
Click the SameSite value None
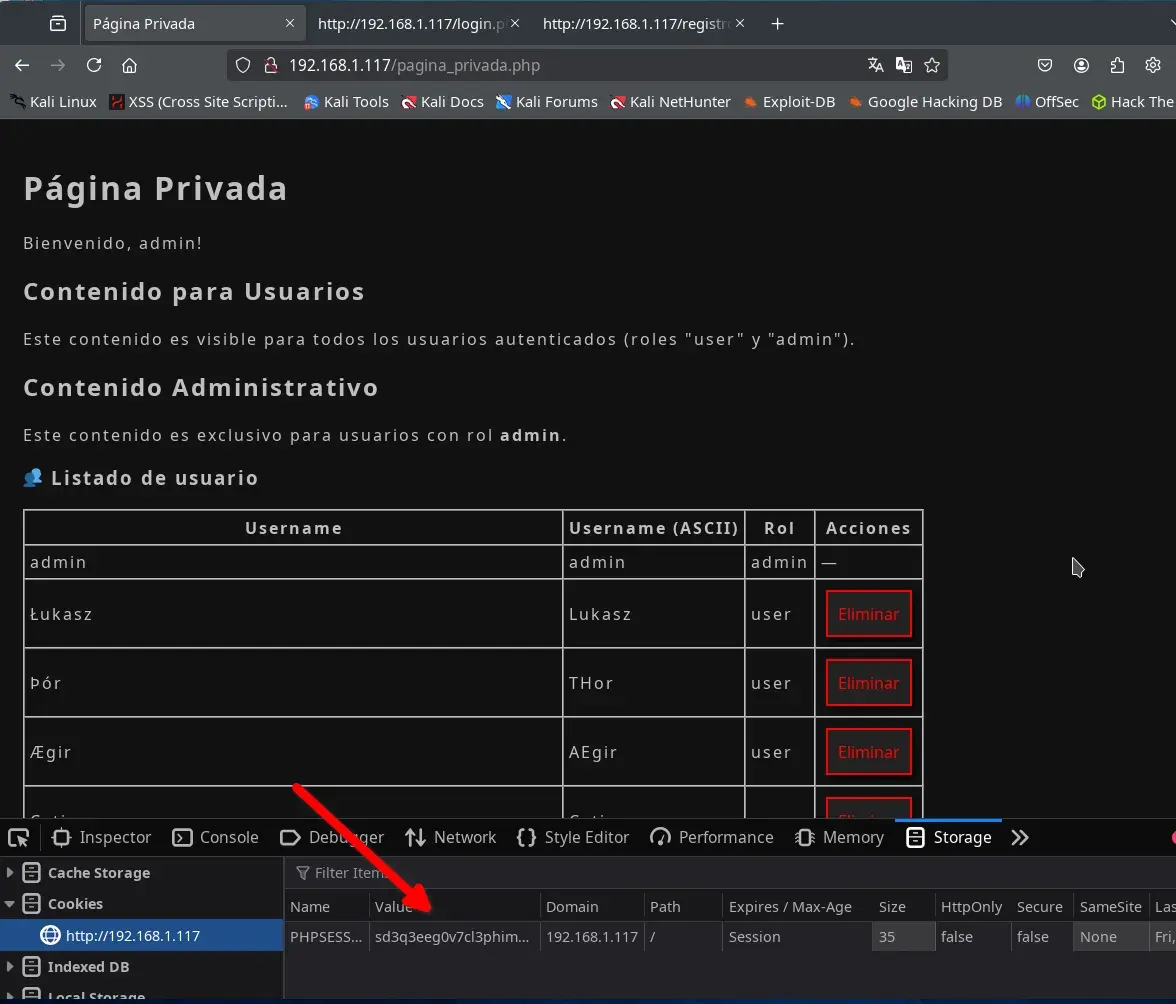[x=1110, y=937]
